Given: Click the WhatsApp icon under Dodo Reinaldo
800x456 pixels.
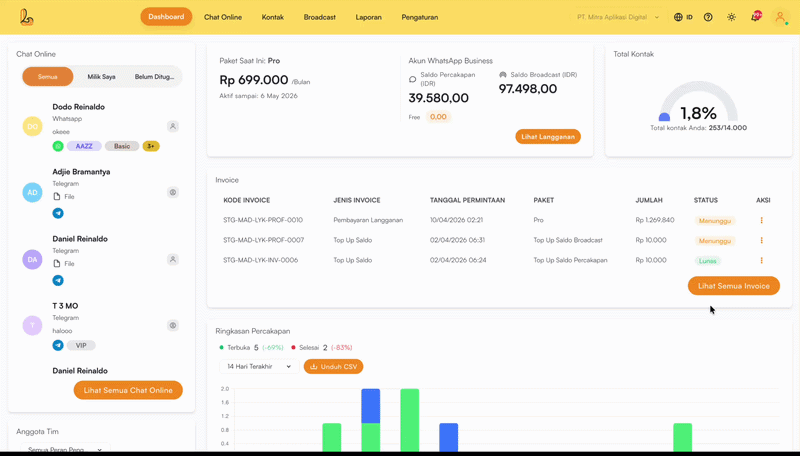Looking at the screenshot, I should click(x=58, y=146).
